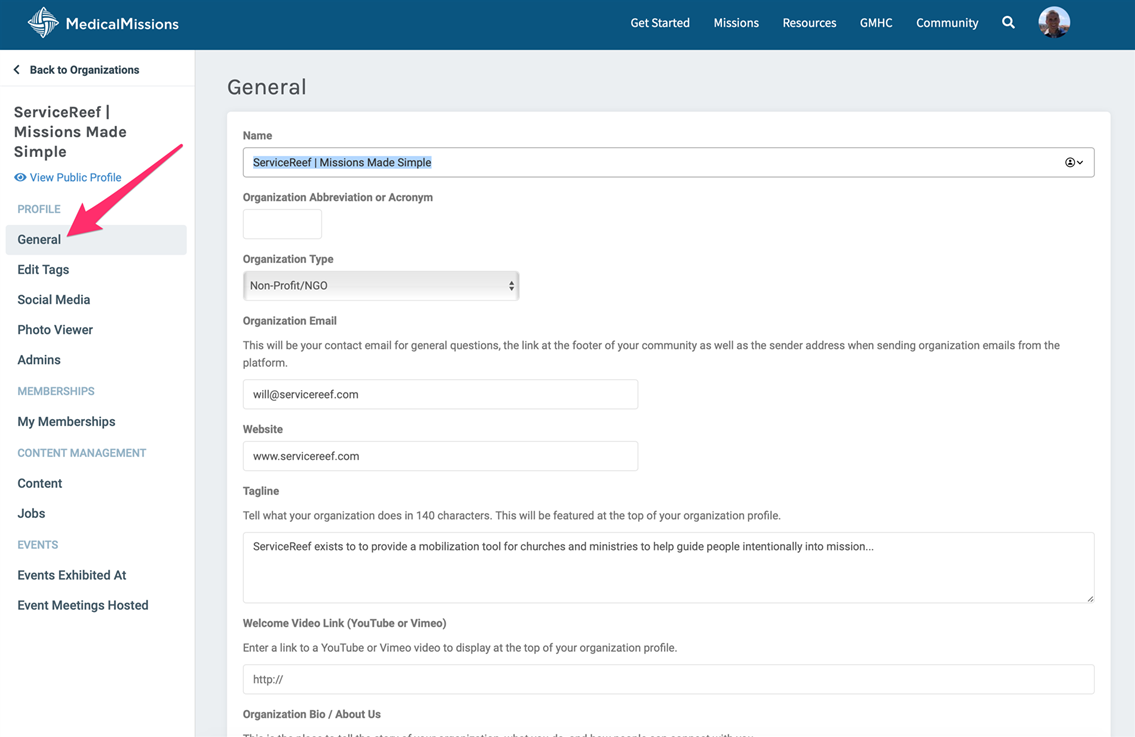Image resolution: width=1135 pixels, height=737 pixels.
Task: Select GMHC in the top navigation
Action: (876, 23)
